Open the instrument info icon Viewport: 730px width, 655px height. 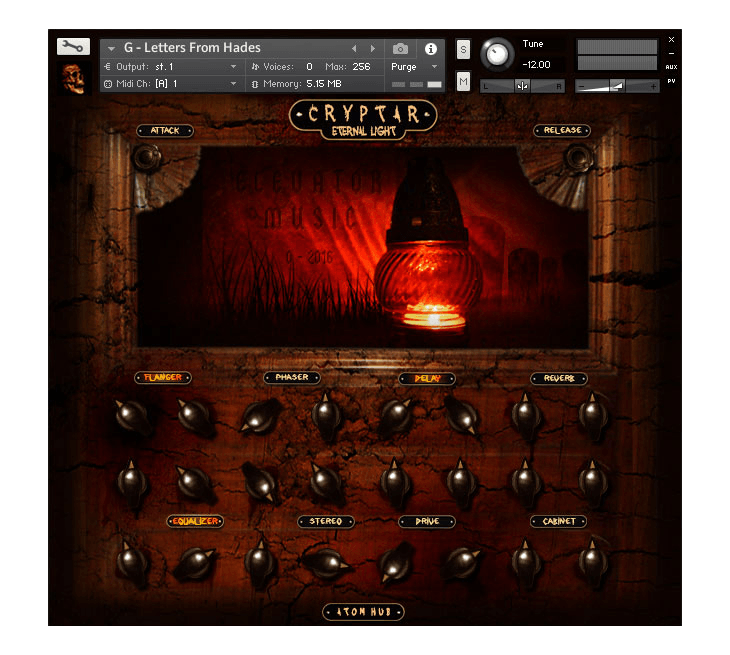click(431, 48)
